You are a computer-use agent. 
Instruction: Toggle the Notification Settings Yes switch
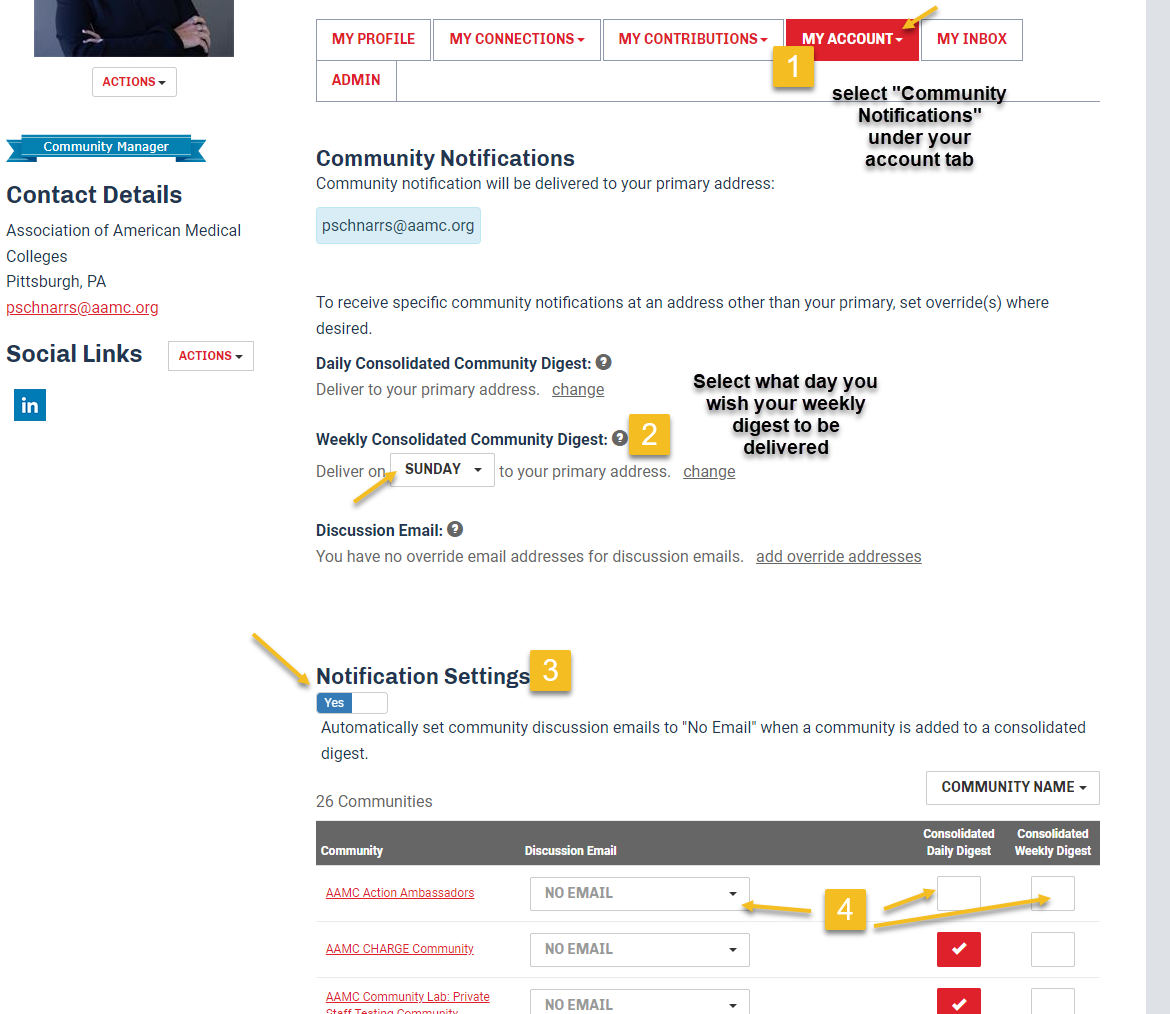[351, 703]
